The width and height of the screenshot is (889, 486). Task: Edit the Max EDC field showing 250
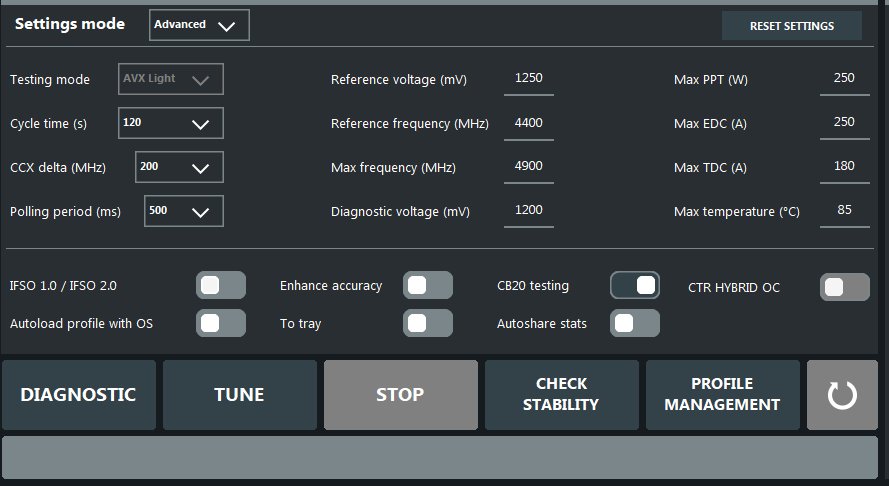[844, 124]
